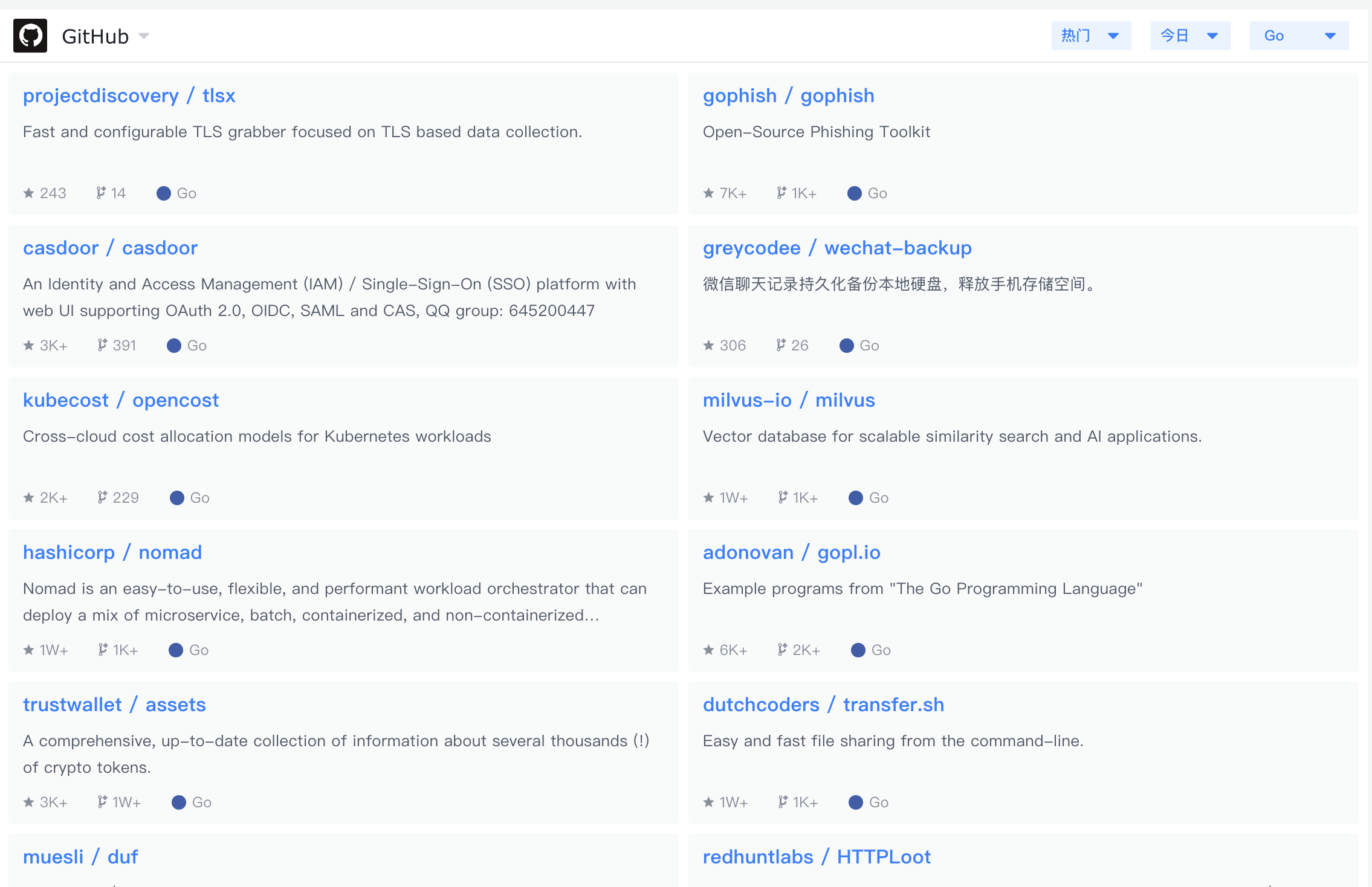Click the fork icon on gophish card
The width and height of the screenshot is (1372, 887).
tap(781, 193)
